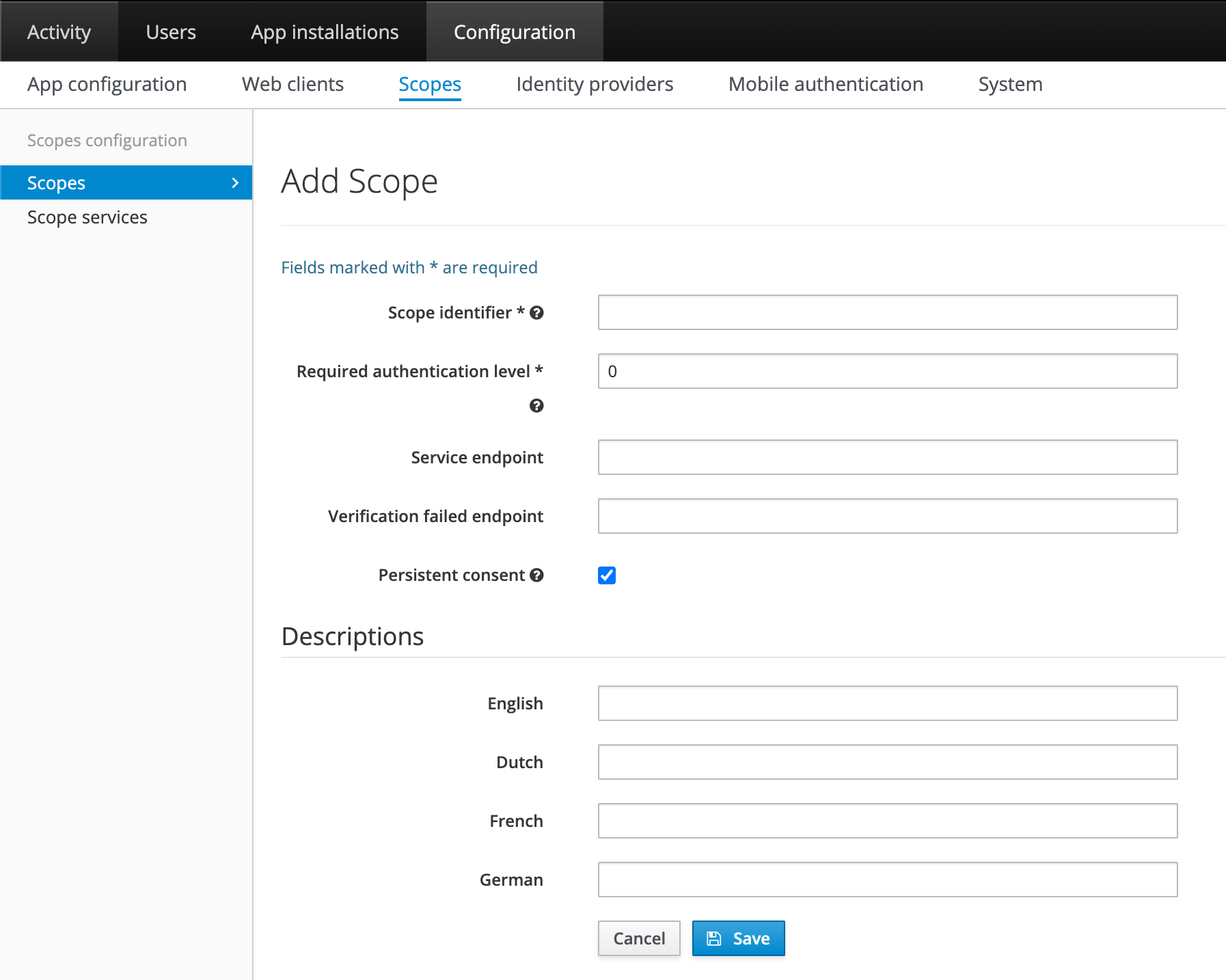This screenshot has width=1226, height=980.
Task: Click the Cancel button
Action: click(x=639, y=938)
